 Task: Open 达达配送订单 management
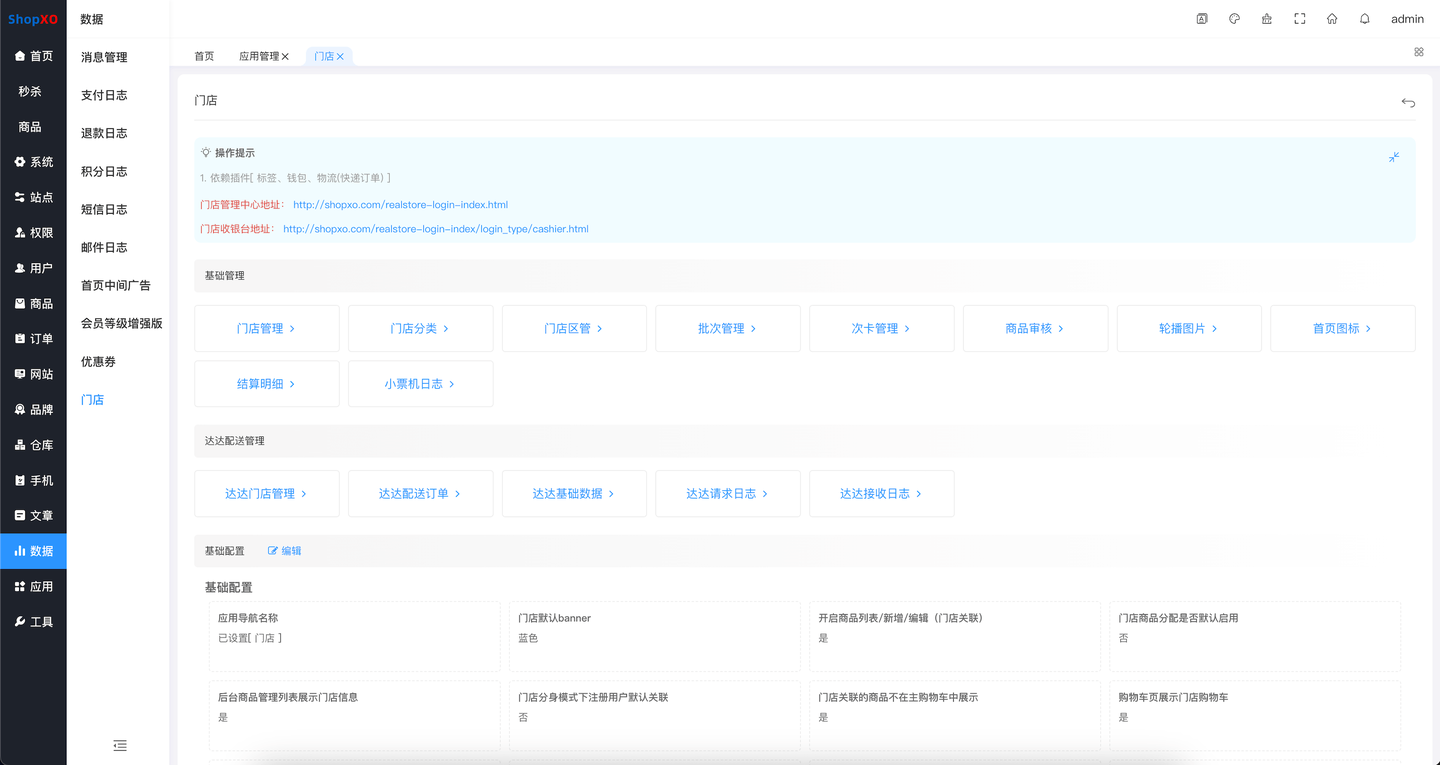[420, 493]
